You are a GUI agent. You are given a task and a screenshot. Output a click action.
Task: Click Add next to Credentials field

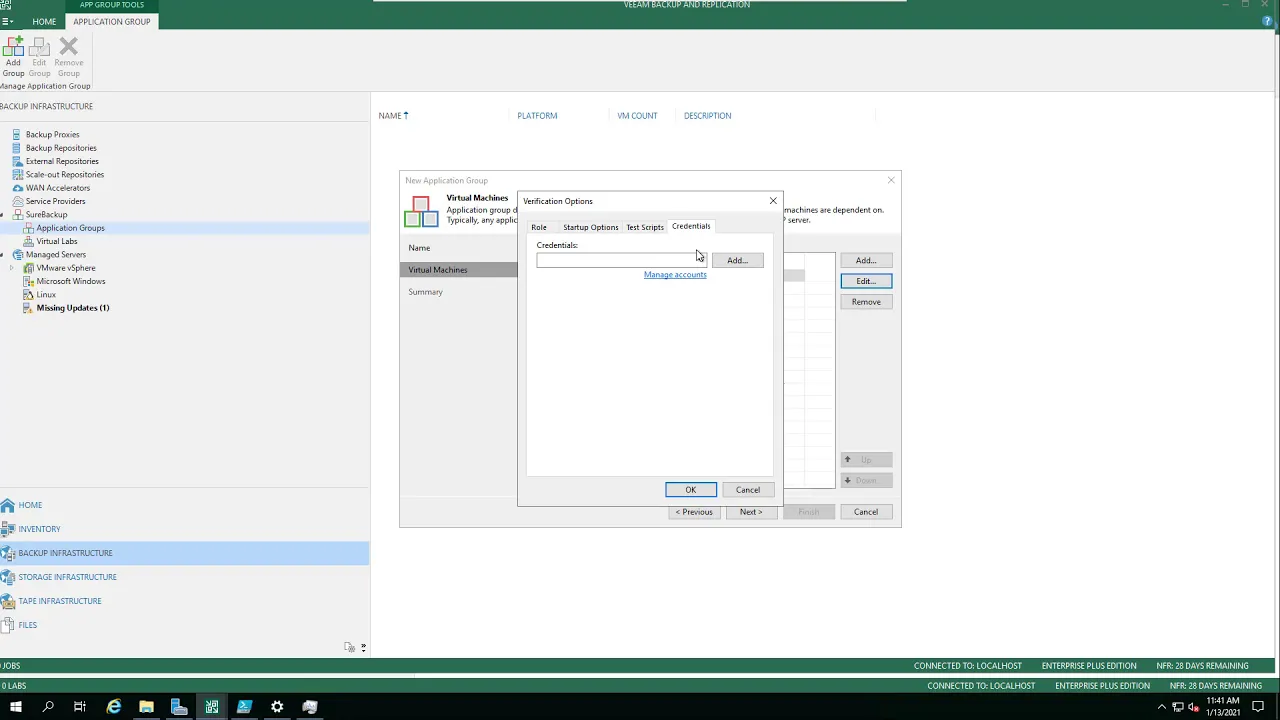pyautogui.click(x=737, y=260)
